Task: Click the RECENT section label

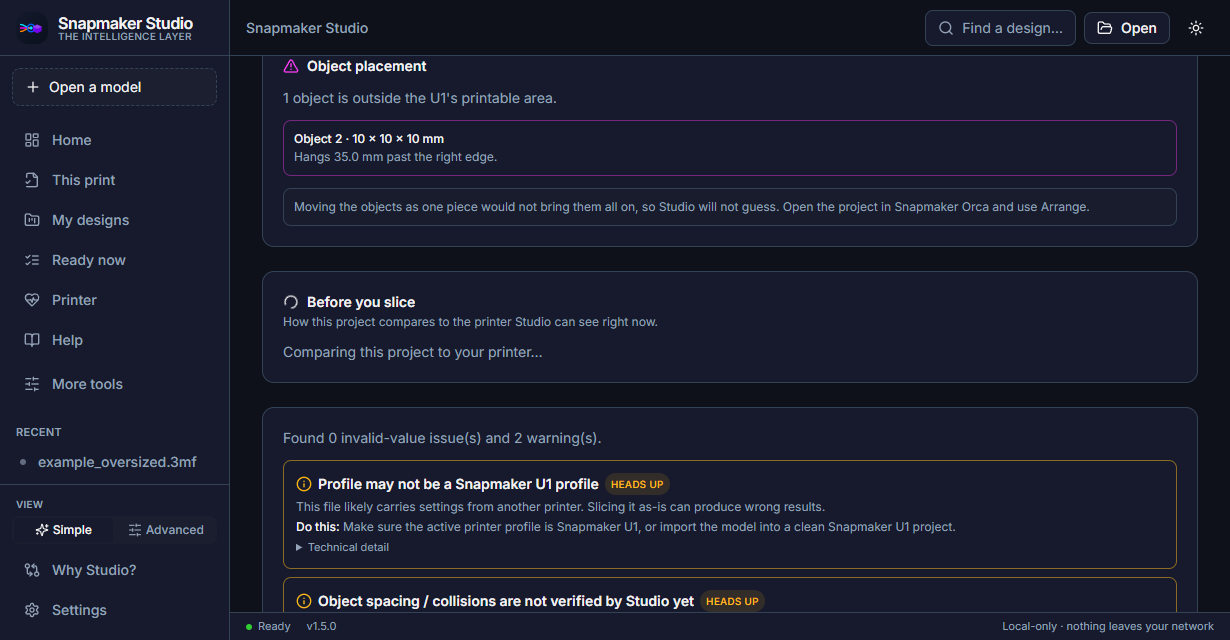Action: pyautogui.click(x=39, y=432)
